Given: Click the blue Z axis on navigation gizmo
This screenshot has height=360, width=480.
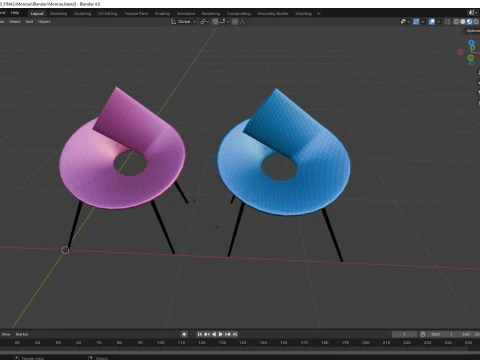Looking at the screenshot, I should tap(471, 43).
